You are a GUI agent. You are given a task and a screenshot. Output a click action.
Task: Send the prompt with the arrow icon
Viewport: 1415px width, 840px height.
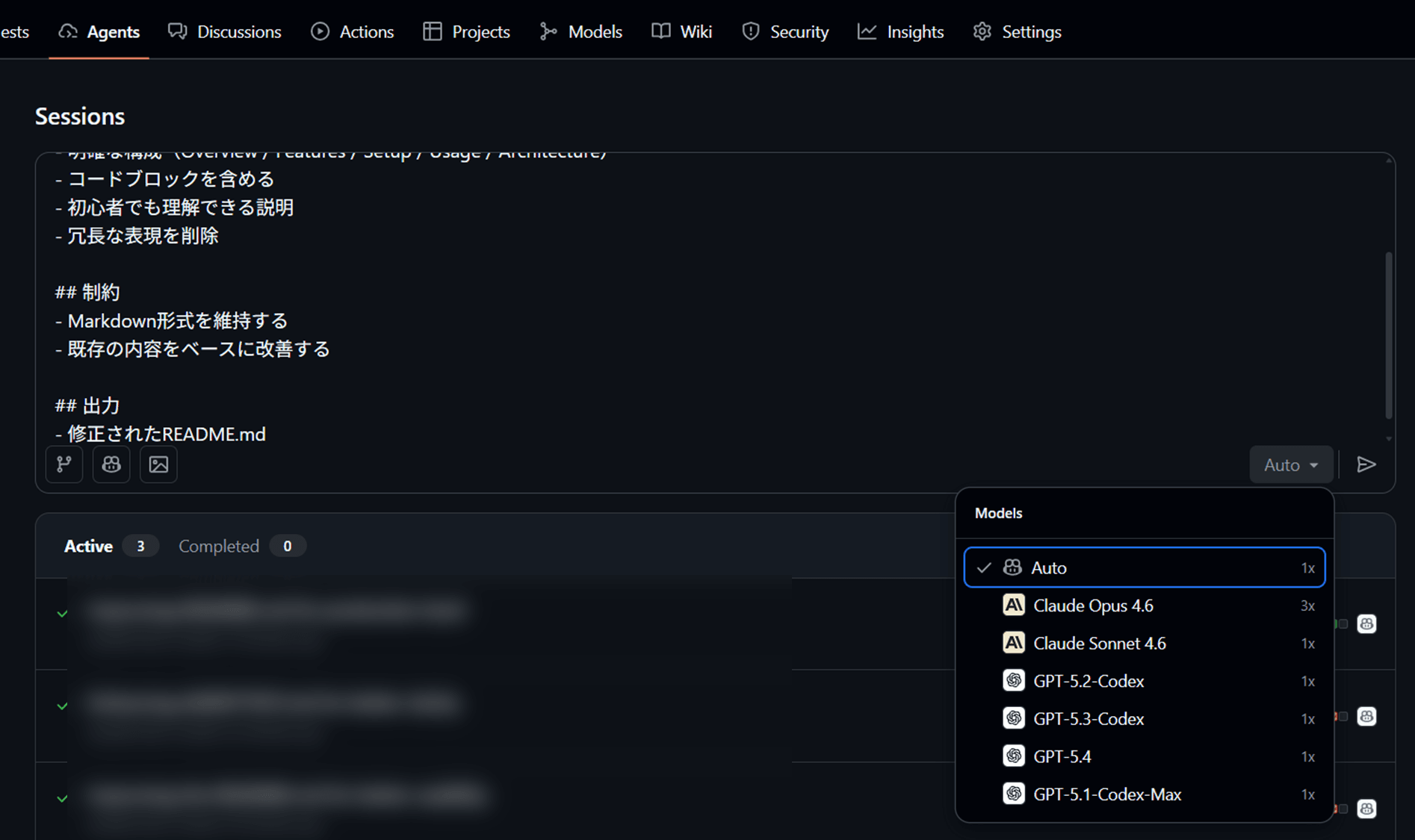(x=1366, y=464)
